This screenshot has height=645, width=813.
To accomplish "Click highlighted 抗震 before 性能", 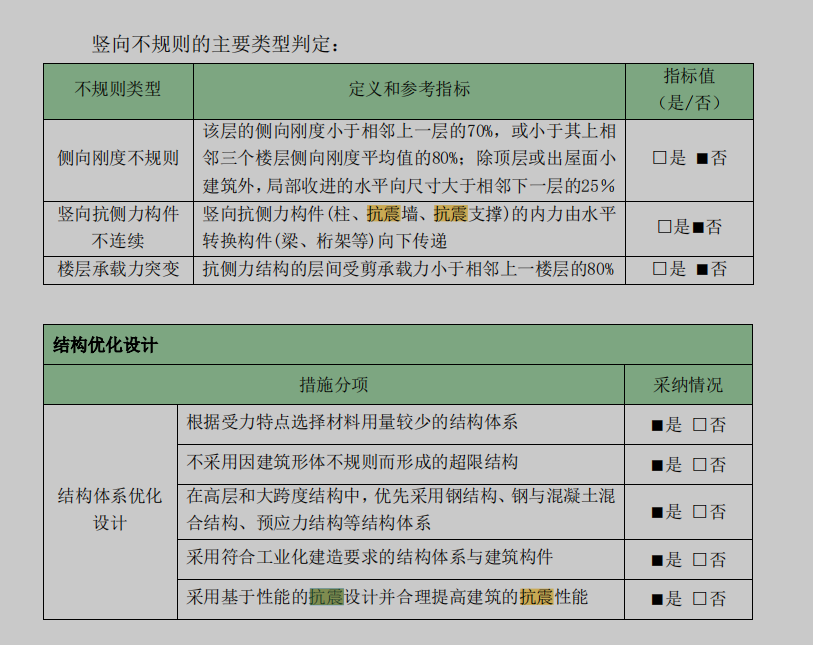I will coord(536,597).
